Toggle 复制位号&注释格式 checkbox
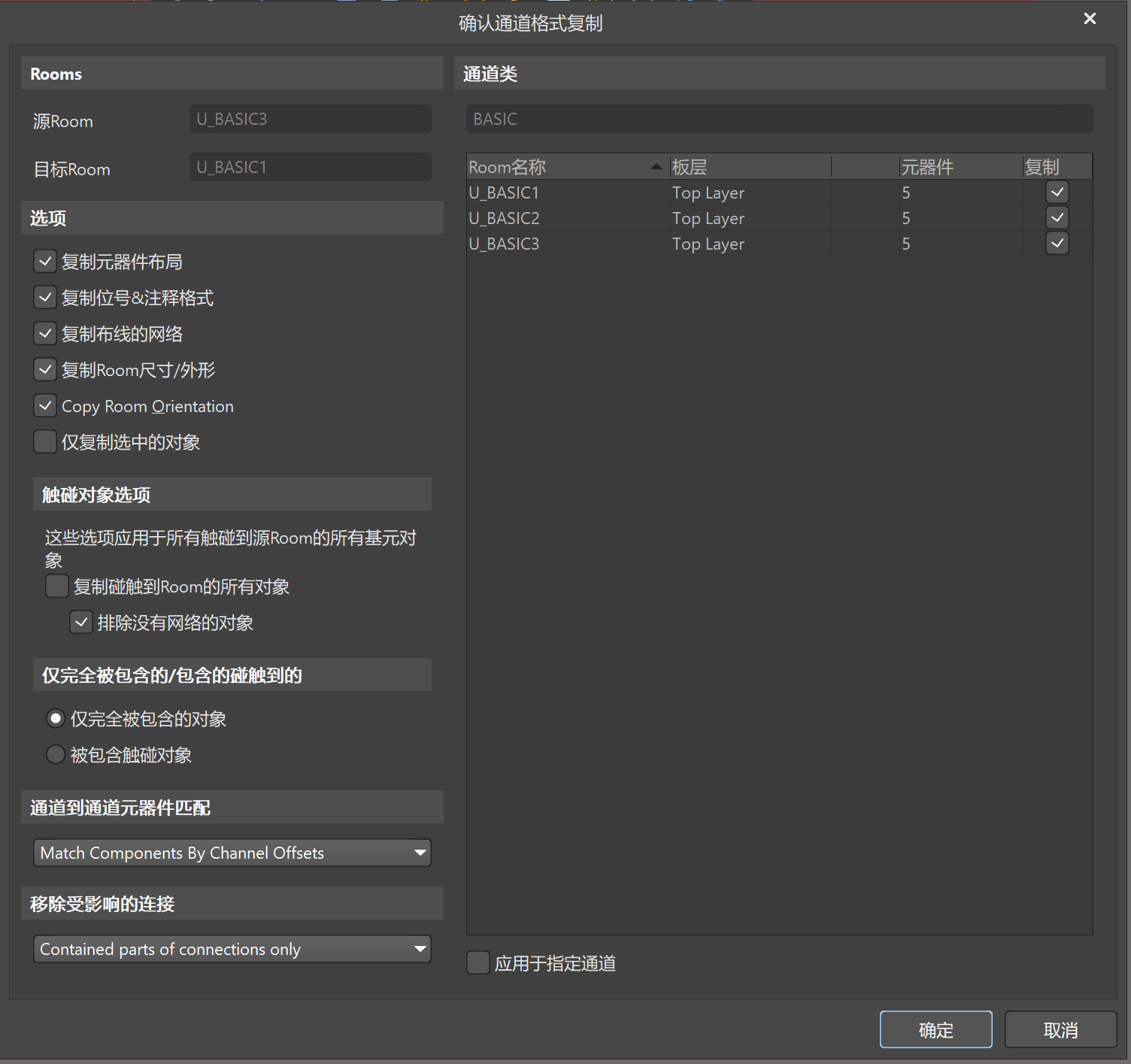This screenshot has width=1131, height=1064. pyautogui.click(x=45, y=298)
